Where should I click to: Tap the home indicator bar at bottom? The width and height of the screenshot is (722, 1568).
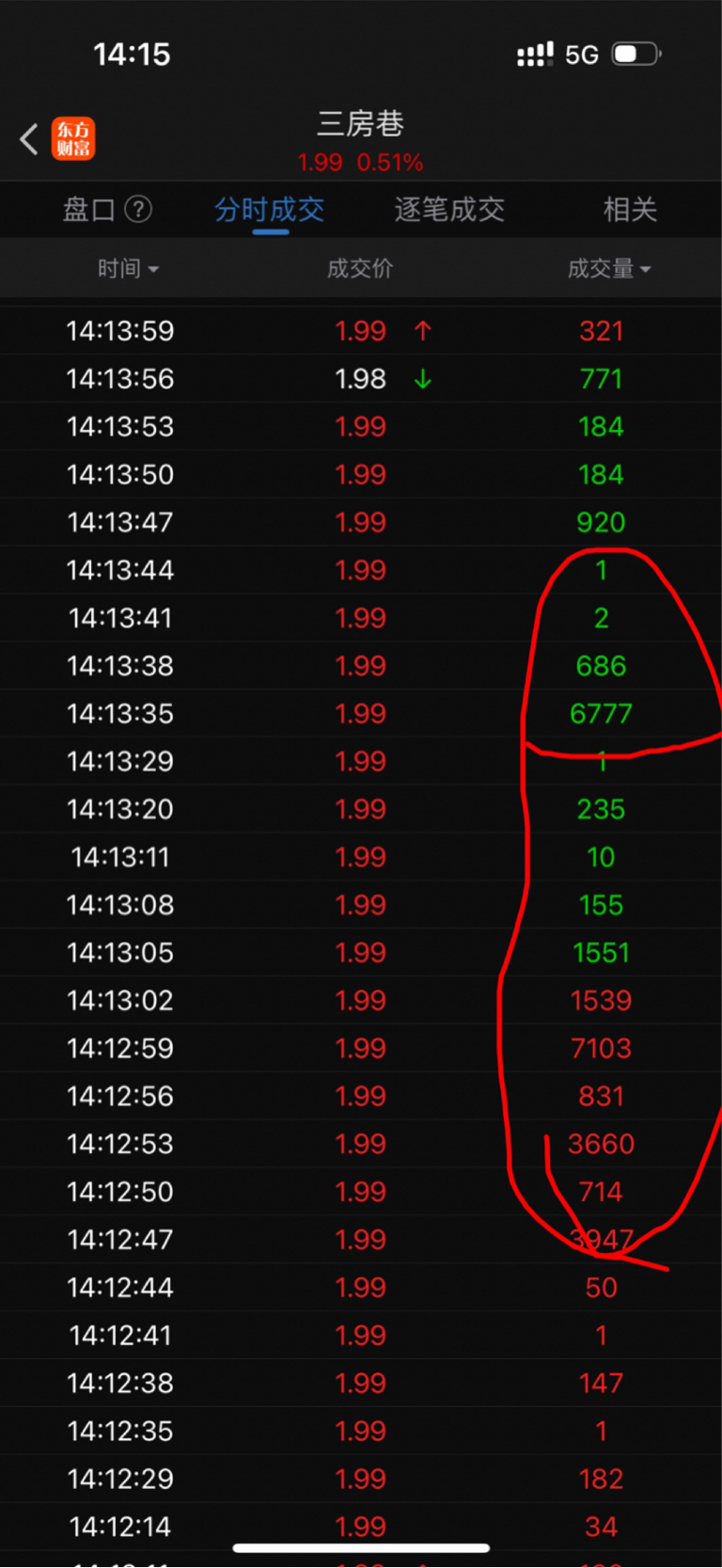[361, 1547]
